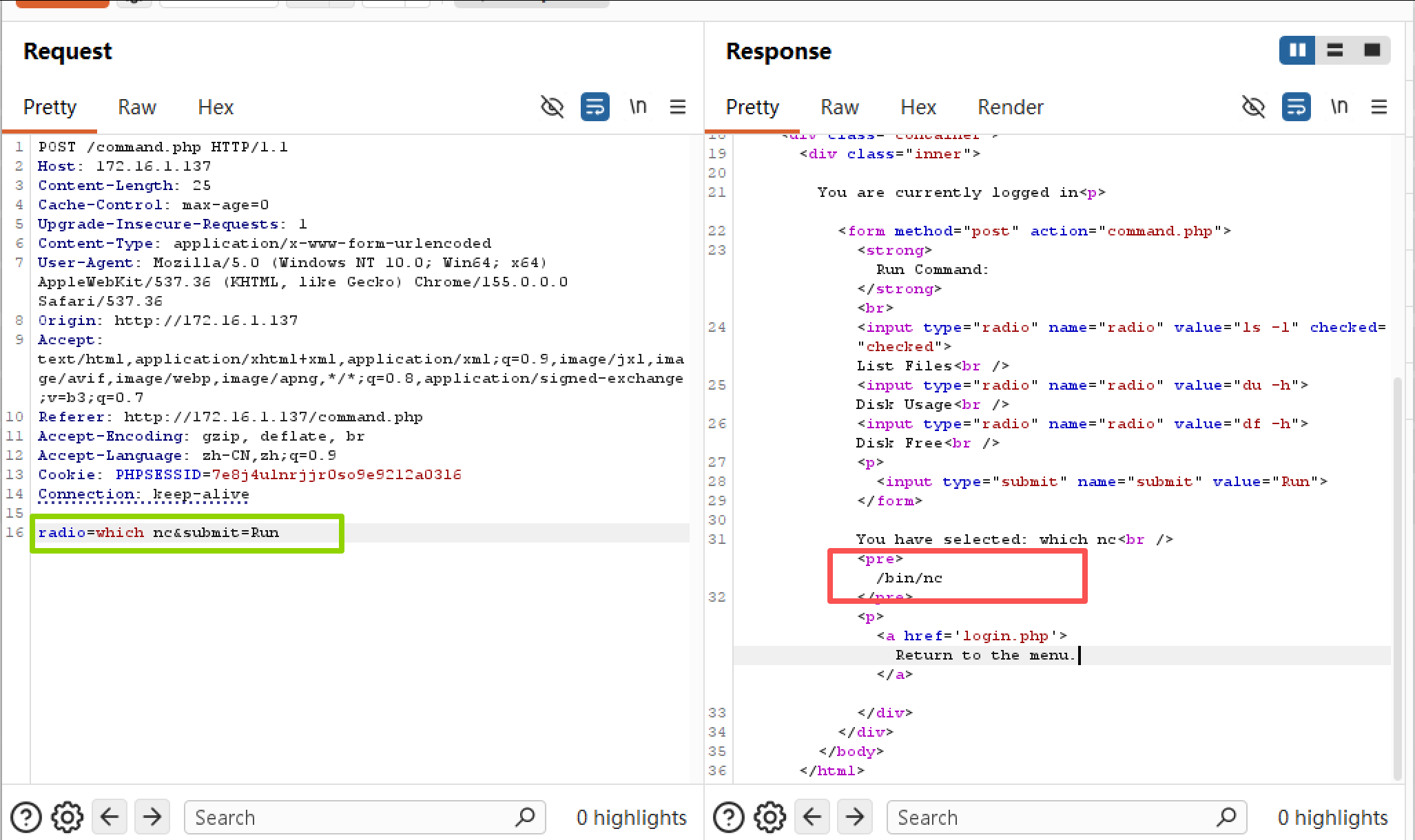1415x840 pixels.
Task: Select combined tabbed layout icon
Action: coord(1372,50)
